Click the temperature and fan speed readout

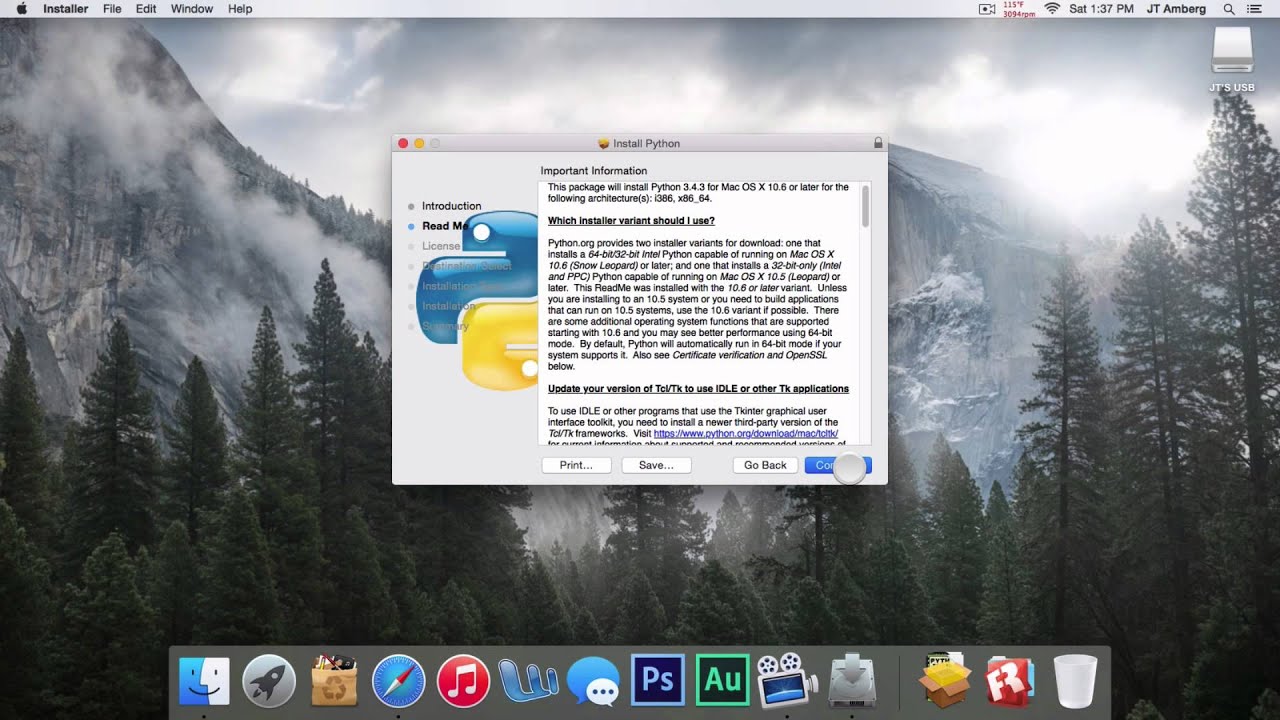pyautogui.click(x=1018, y=9)
